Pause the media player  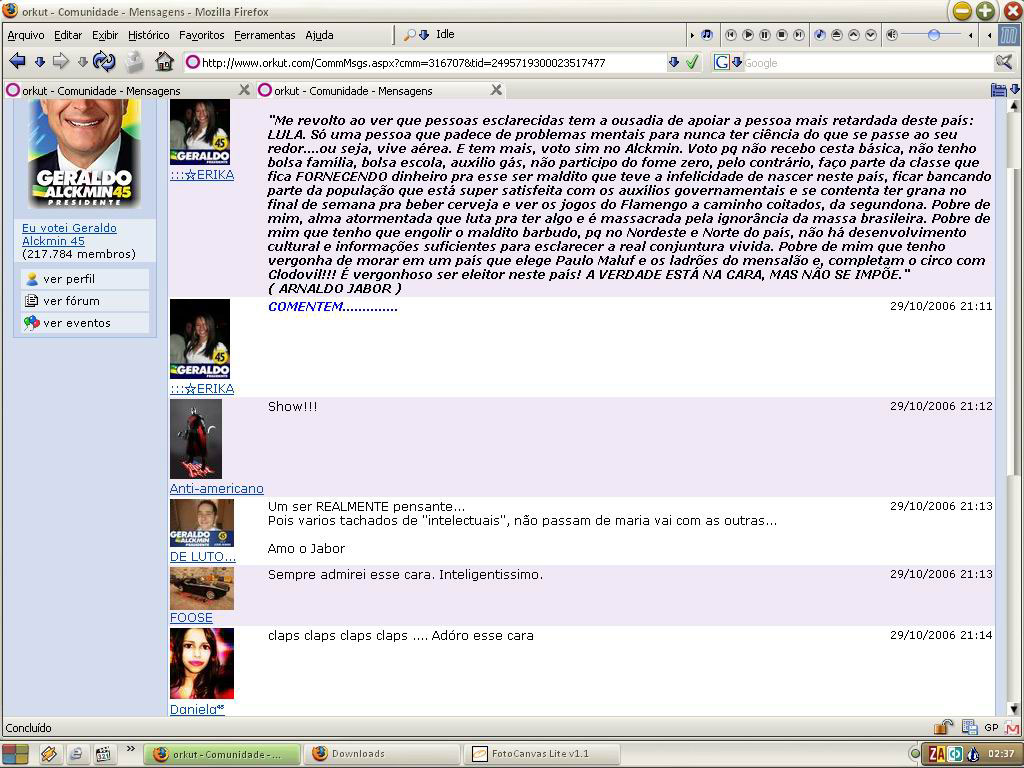[x=765, y=35]
